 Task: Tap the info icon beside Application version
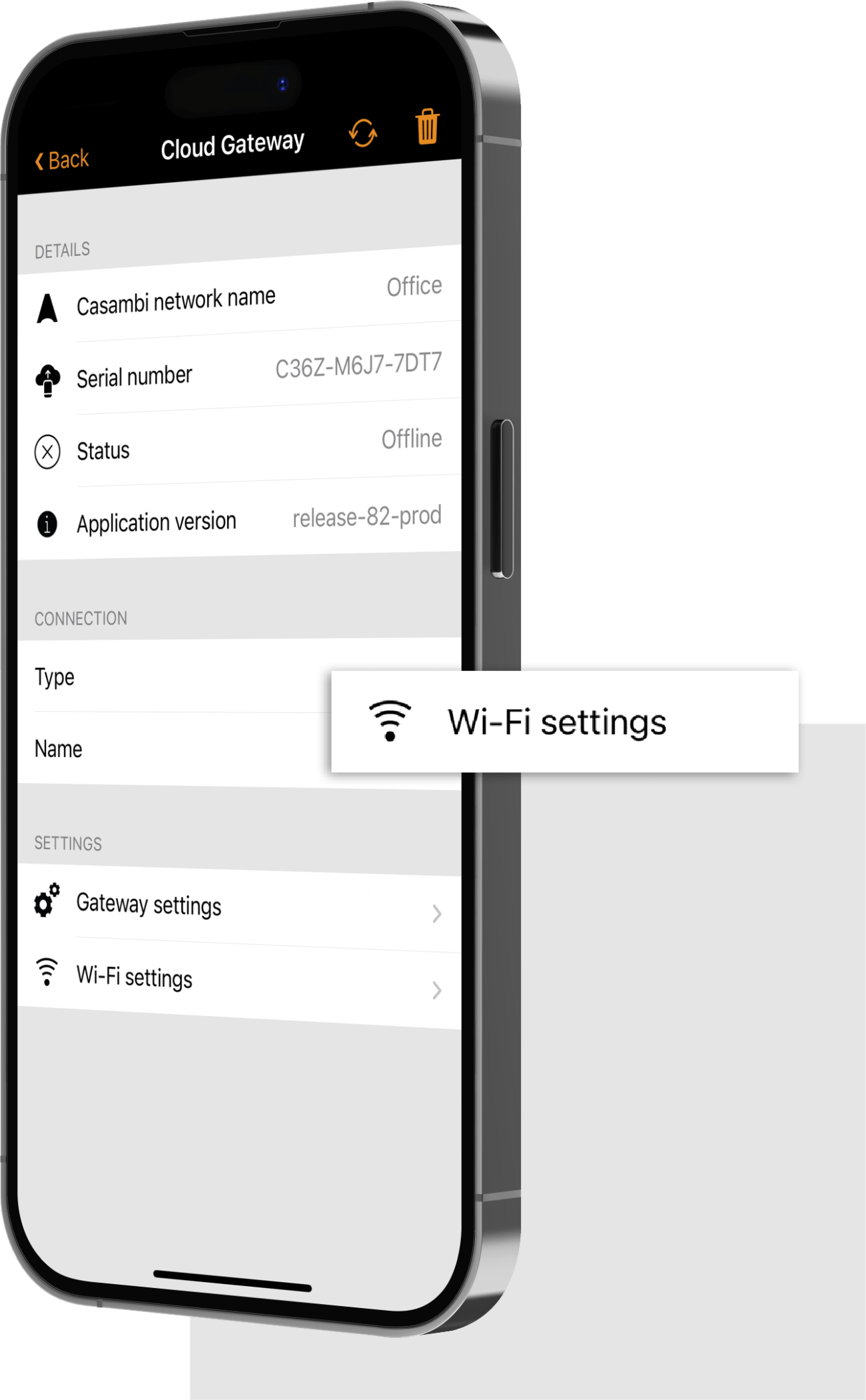pyautogui.click(x=47, y=524)
